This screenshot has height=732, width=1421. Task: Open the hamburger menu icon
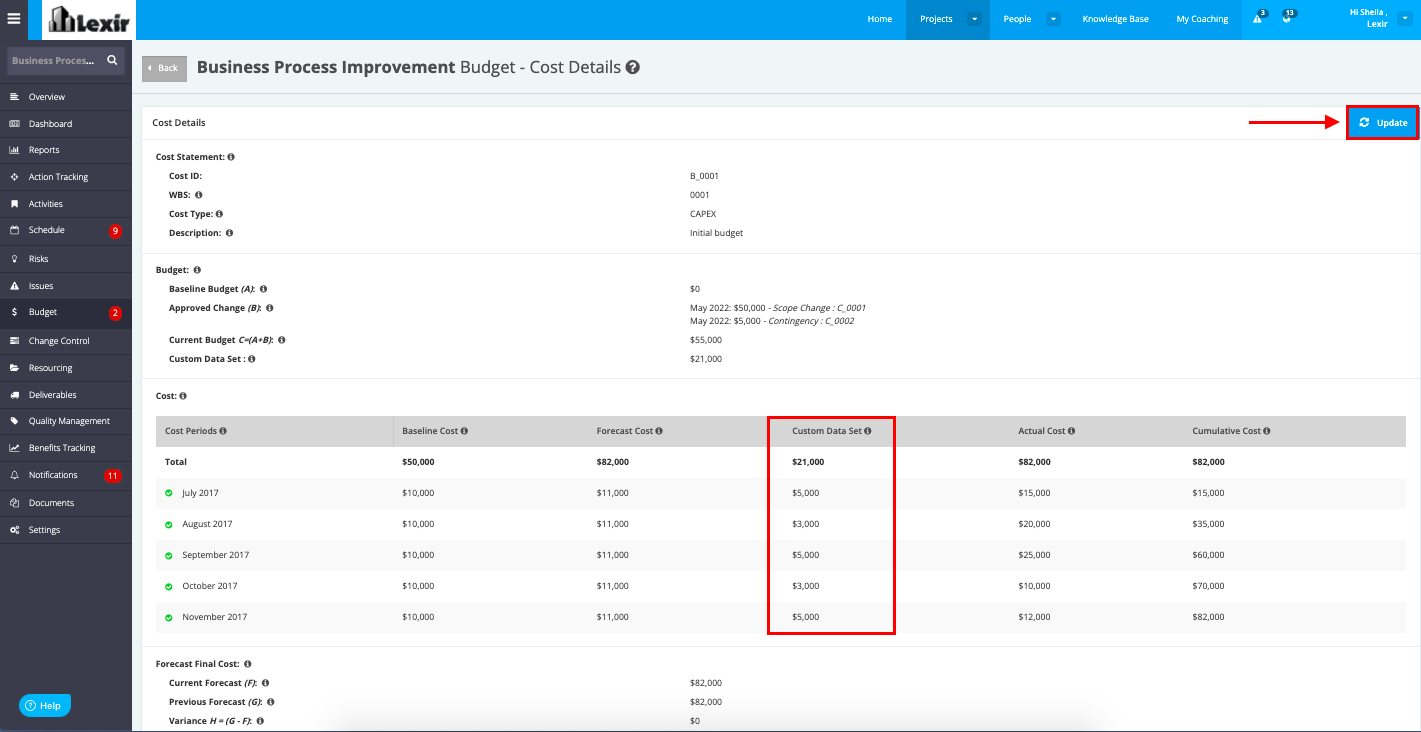(13, 19)
